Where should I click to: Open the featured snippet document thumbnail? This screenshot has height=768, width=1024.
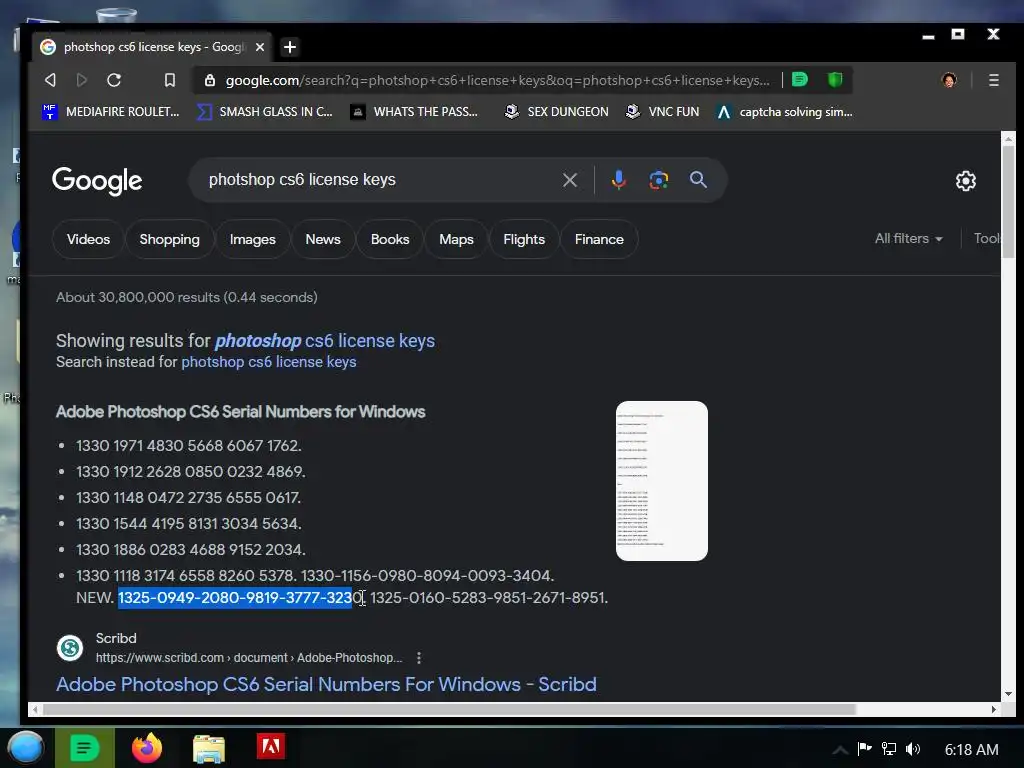pos(662,481)
